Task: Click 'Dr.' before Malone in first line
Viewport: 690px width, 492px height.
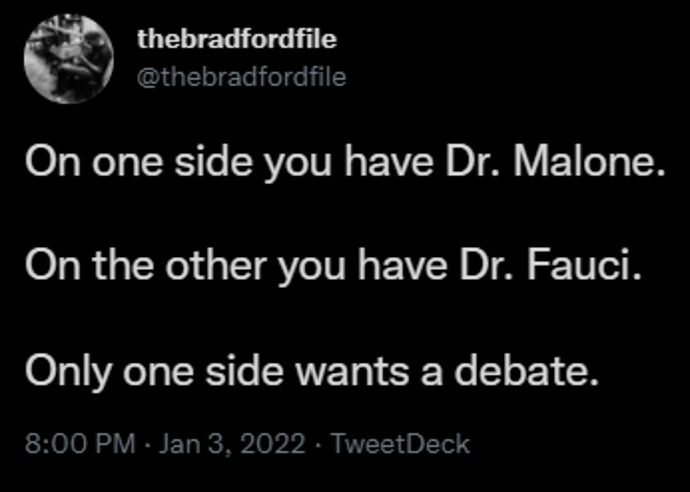Action: tap(473, 162)
